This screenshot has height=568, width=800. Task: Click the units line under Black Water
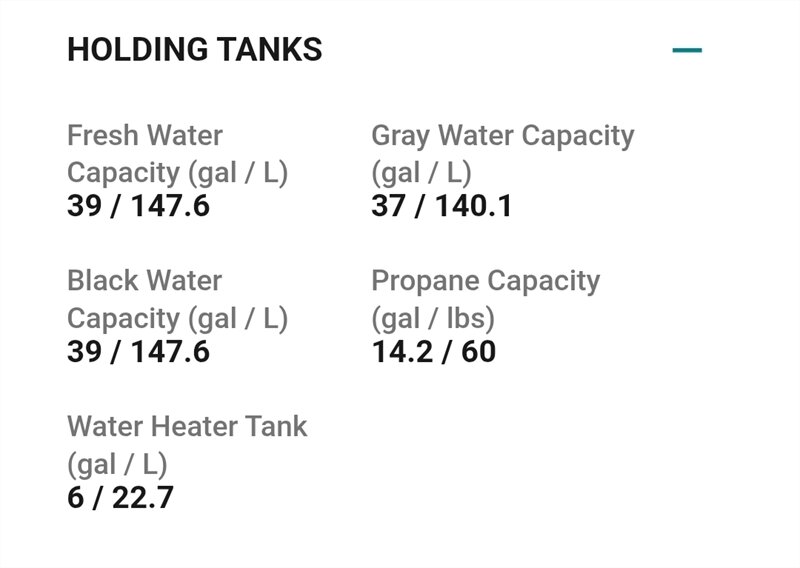pyautogui.click(x=177, y=318)
